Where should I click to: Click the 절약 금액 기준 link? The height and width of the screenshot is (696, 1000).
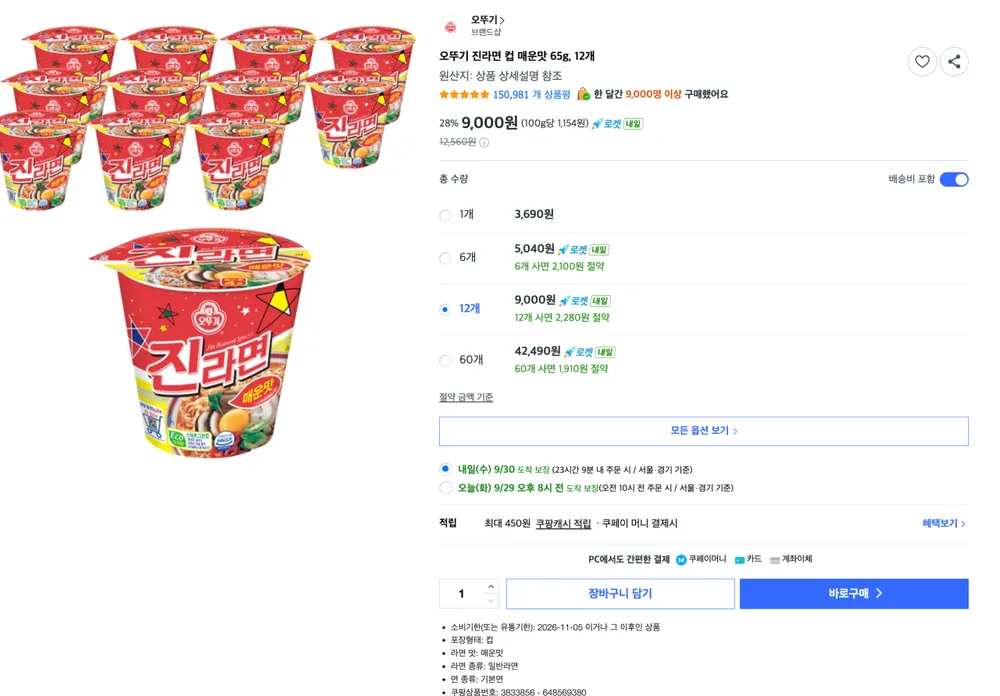(x=466, y=397)
